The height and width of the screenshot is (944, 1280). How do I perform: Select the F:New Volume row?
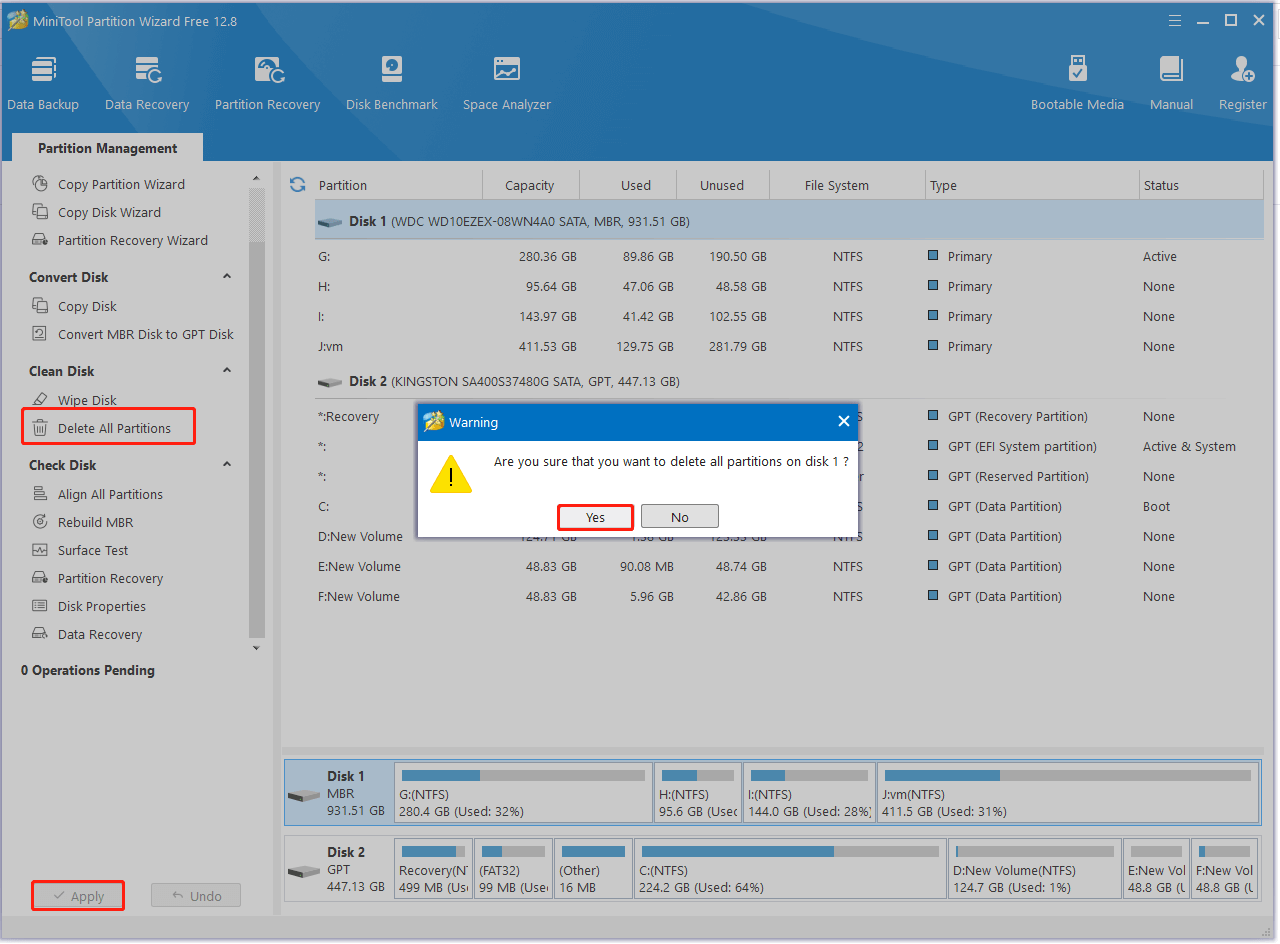(x=789, y=597)
